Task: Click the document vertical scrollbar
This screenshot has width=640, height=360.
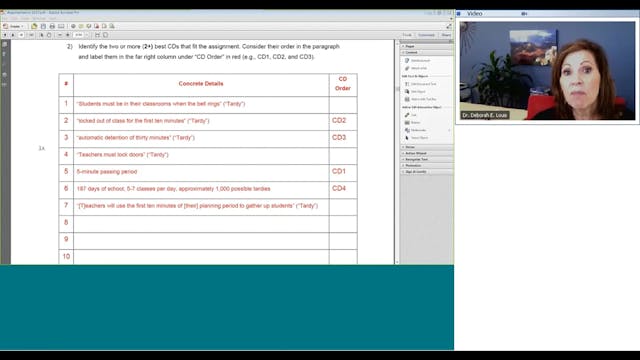Action: [397, 152]
